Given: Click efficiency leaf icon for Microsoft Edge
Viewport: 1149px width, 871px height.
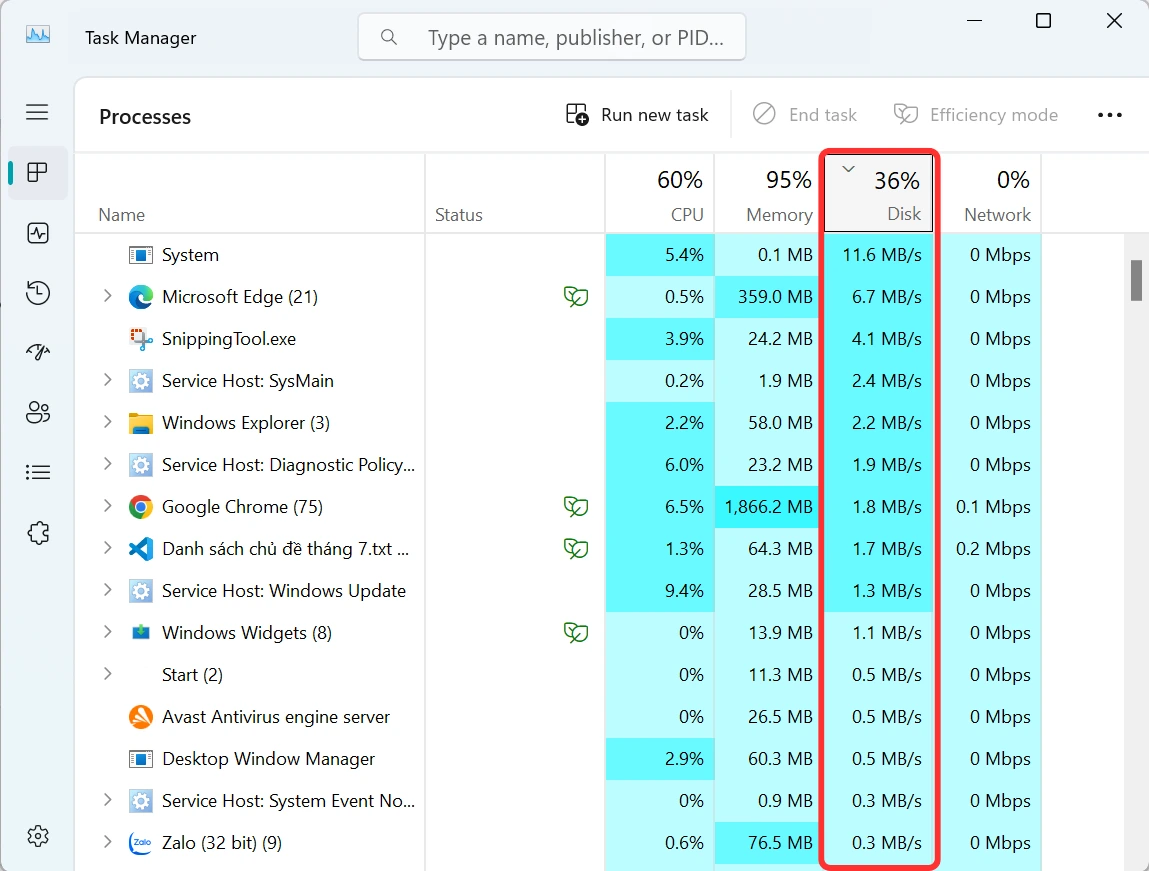Looking at the screenshot, I should point(576,297).
